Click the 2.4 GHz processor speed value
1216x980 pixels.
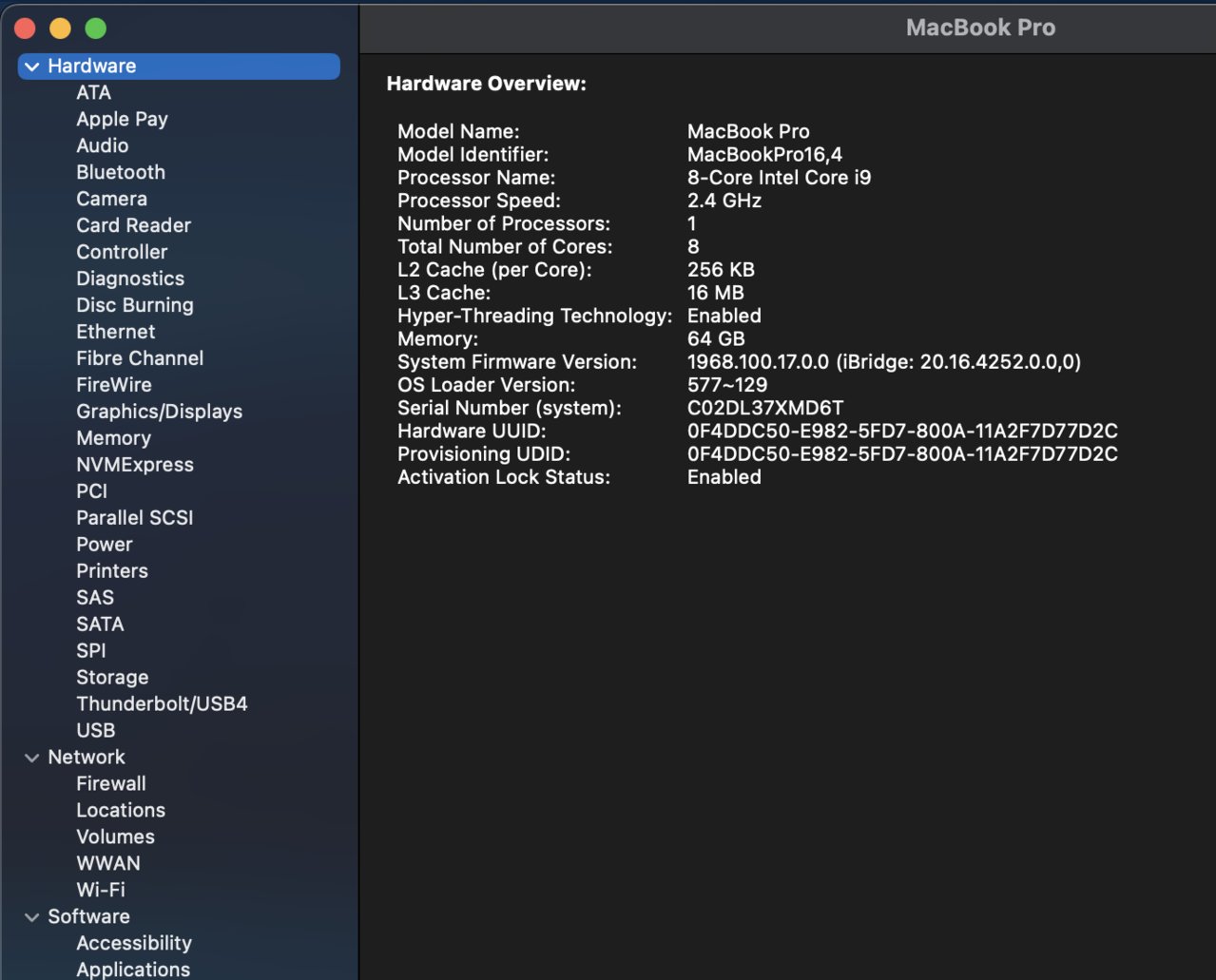(x=724, y=201)
